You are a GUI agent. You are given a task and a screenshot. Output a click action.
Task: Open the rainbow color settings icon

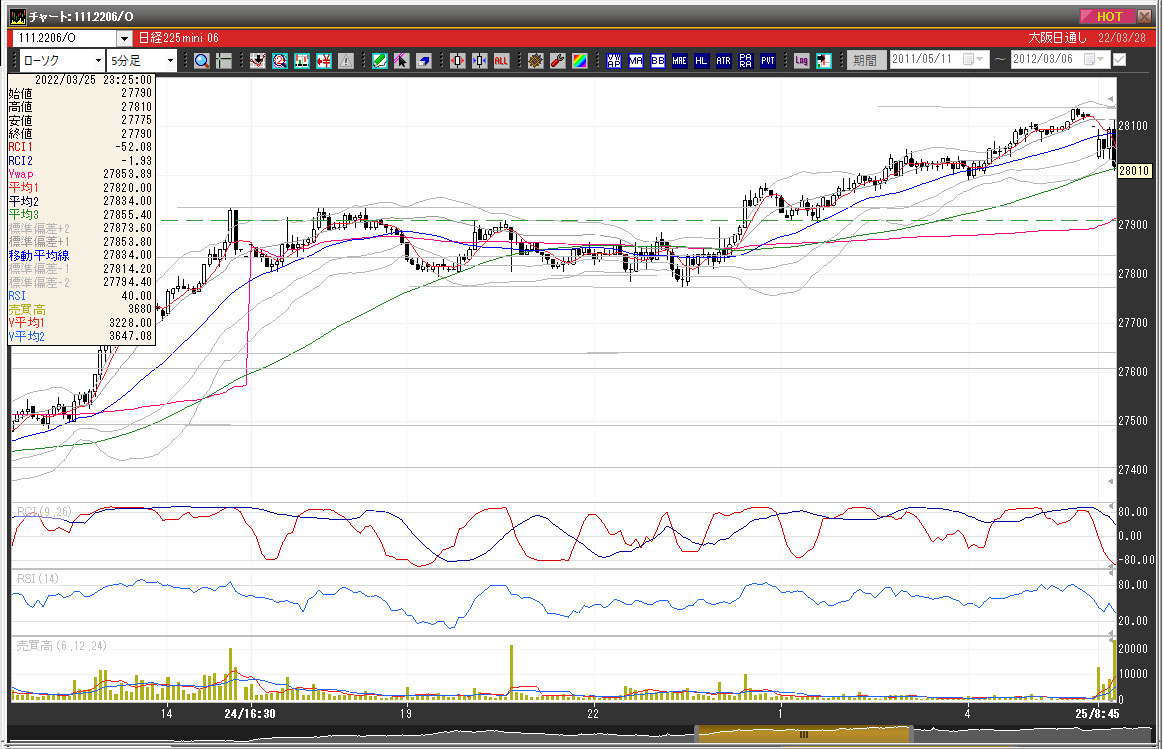coord(579,61)
